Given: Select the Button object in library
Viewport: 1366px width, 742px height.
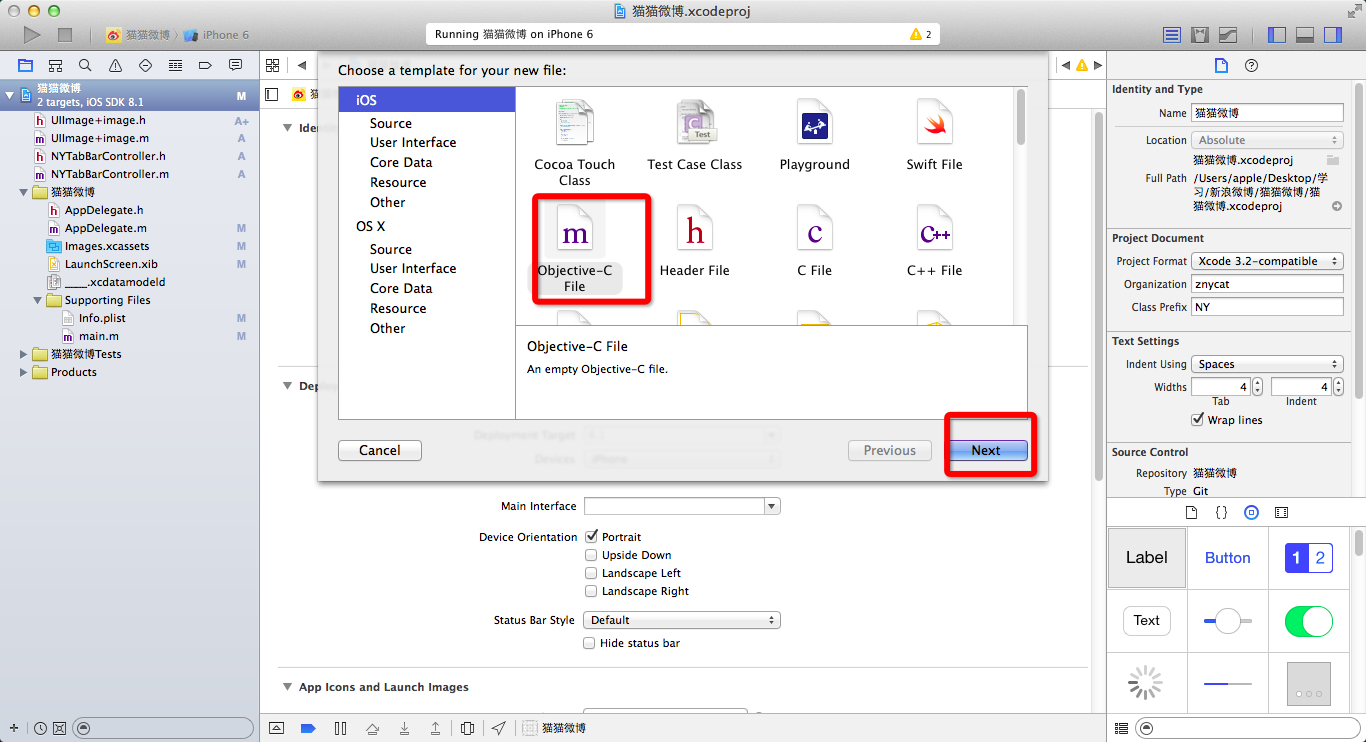Looking at the screenshot, I should (1228, 558).
